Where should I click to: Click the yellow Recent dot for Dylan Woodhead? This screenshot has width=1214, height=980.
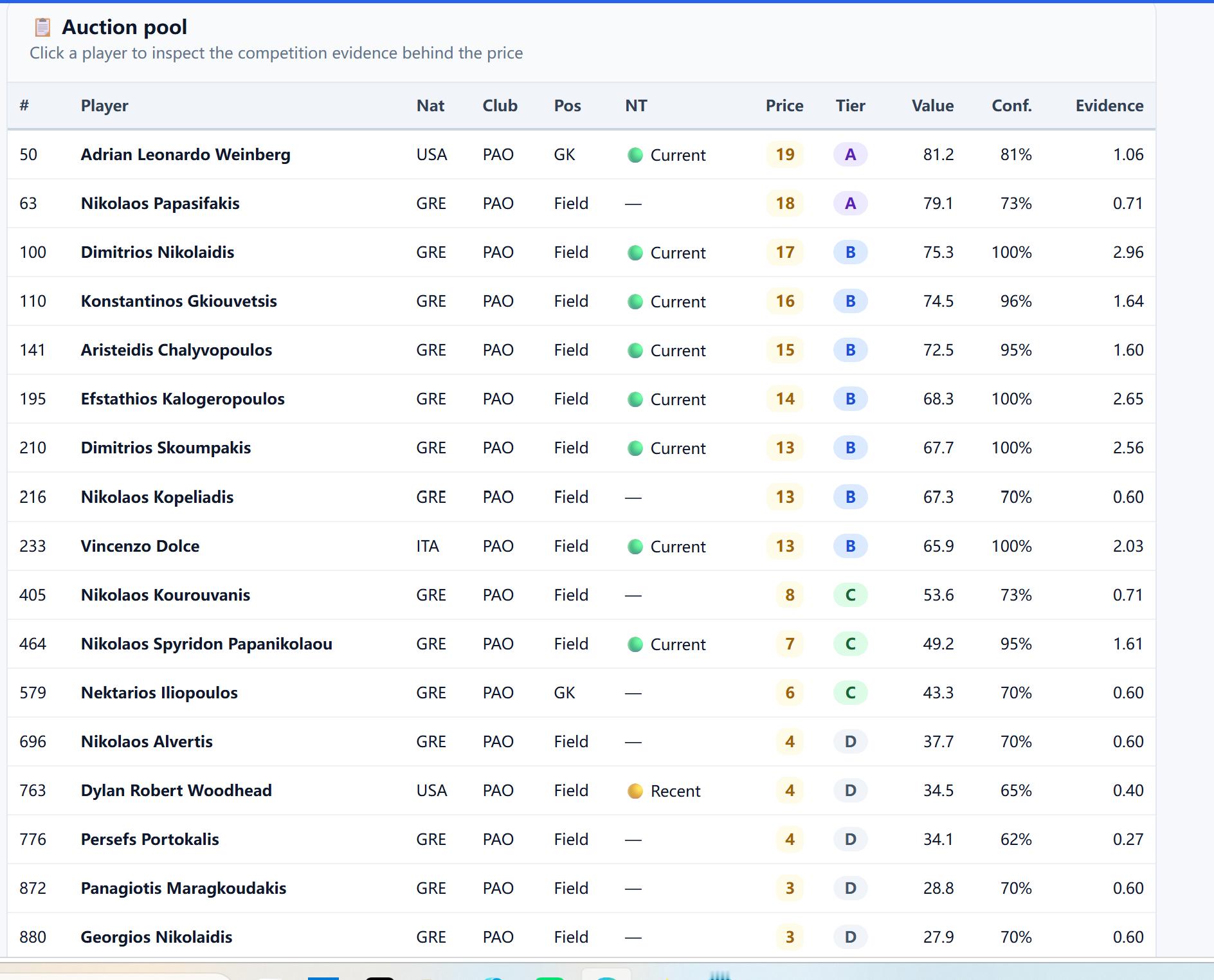635,791
